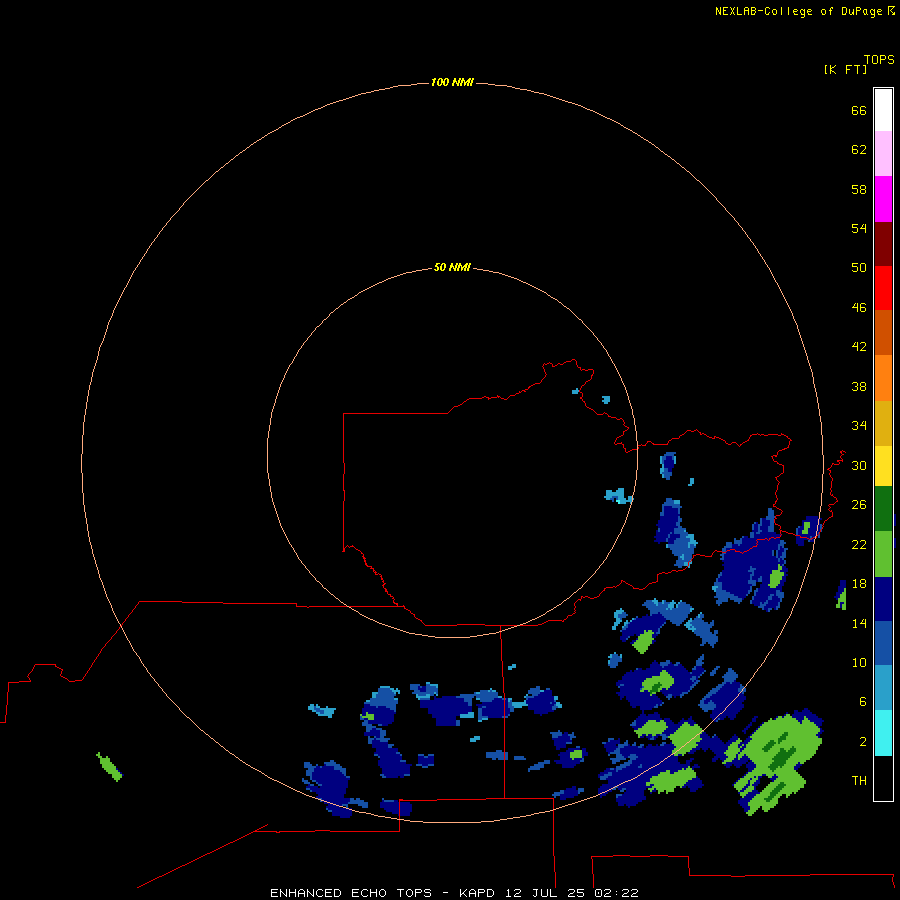Click the legend value "14"
The image size is (900, 900).
pos(859,623)
